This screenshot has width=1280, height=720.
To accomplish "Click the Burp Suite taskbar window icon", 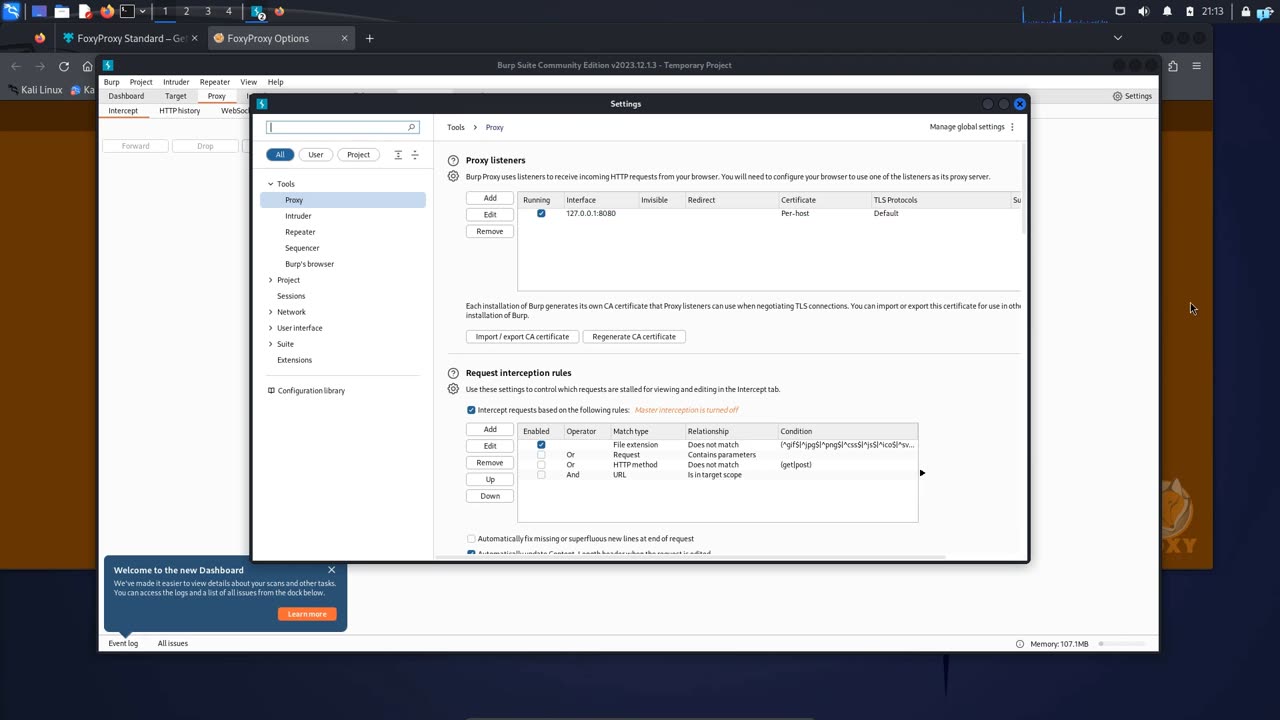I will 258,12.
